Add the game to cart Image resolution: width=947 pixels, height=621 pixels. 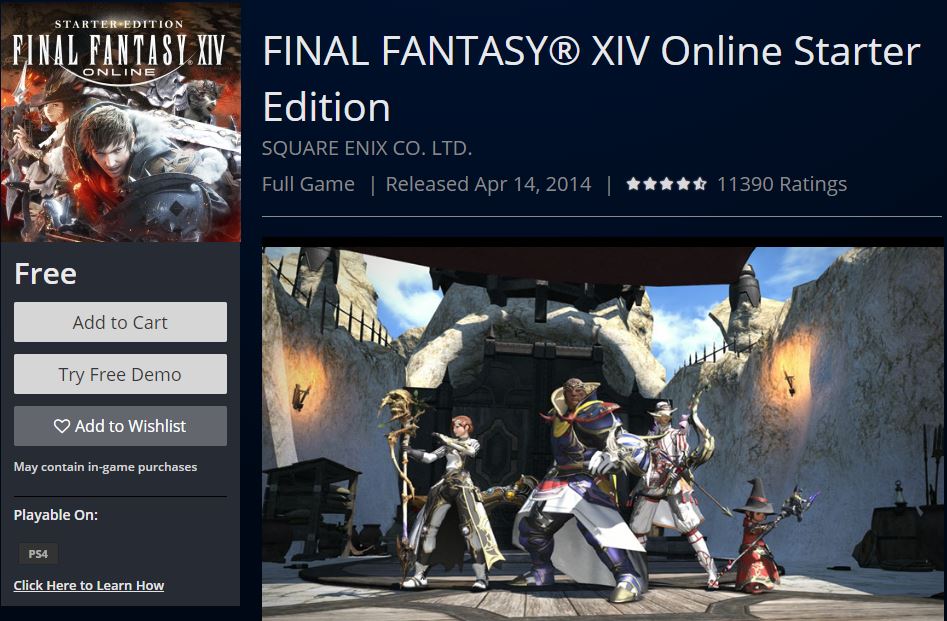120,322
